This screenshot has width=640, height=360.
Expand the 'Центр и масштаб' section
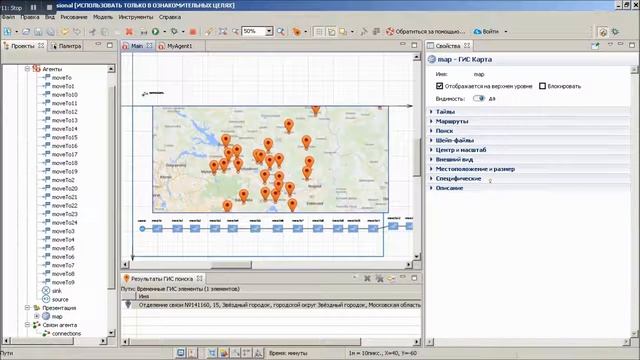click(x=431, y=150)
